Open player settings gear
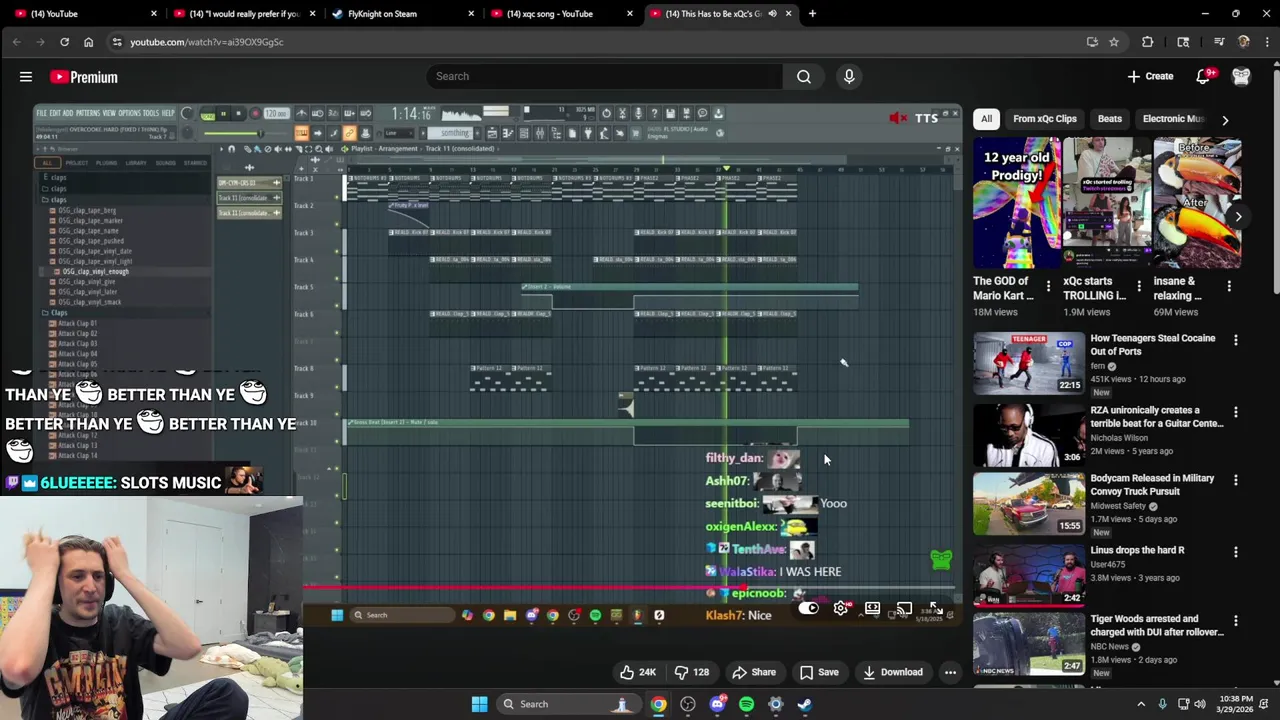 click(x=841, y=609)
